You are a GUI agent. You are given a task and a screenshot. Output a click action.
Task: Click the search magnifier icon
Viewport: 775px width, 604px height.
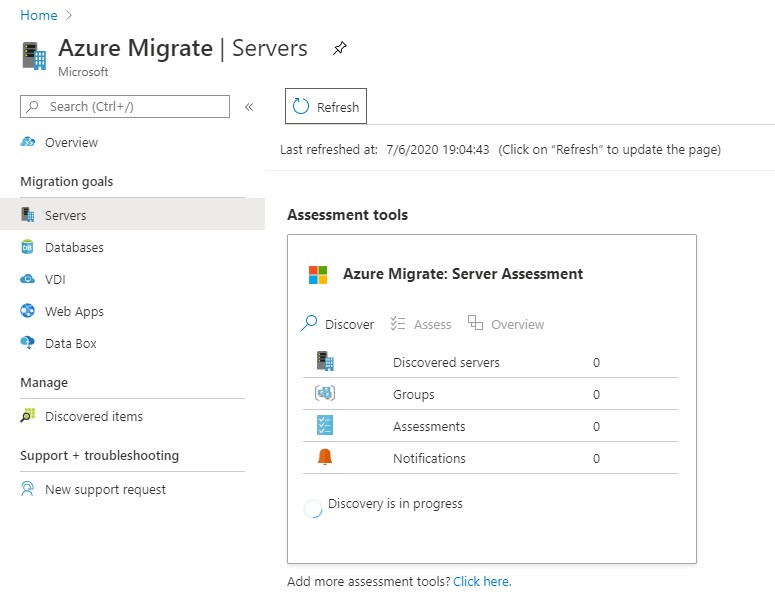pyautogui.click(x=33, y=106)
